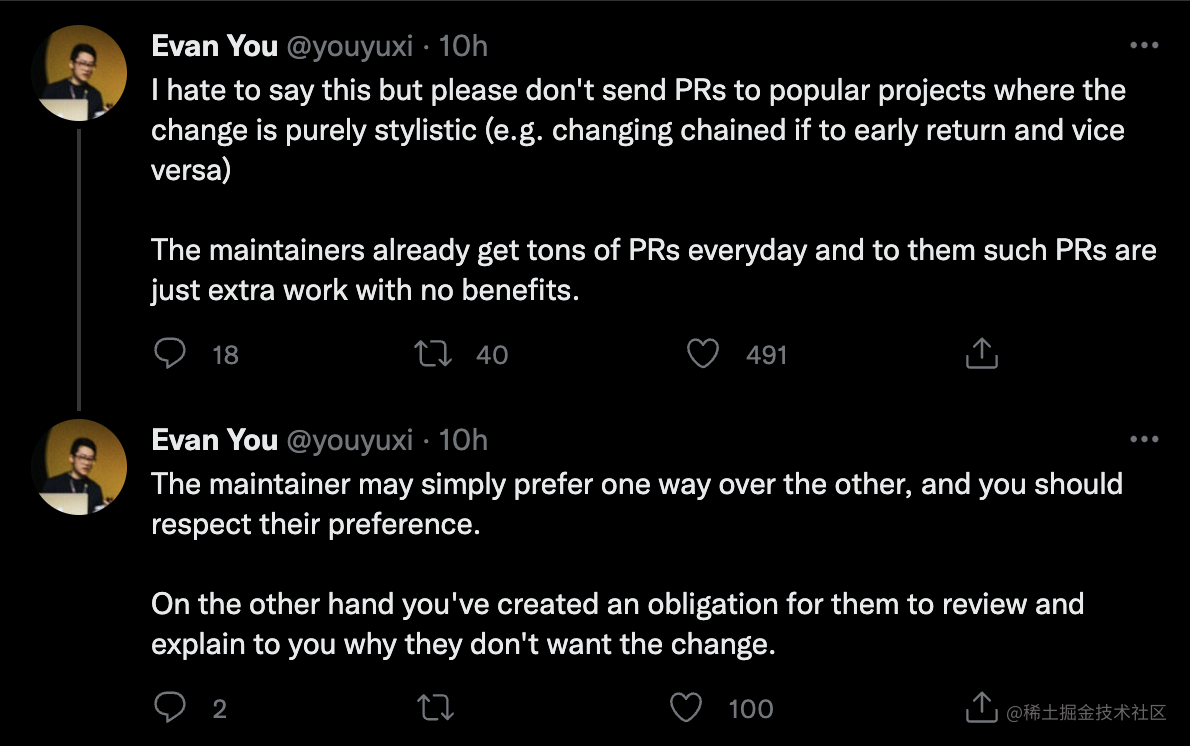Open the 10h timestamp of the second tweet
The image size is (1190, 746).
pyautogui.click(x=463, y=440)
